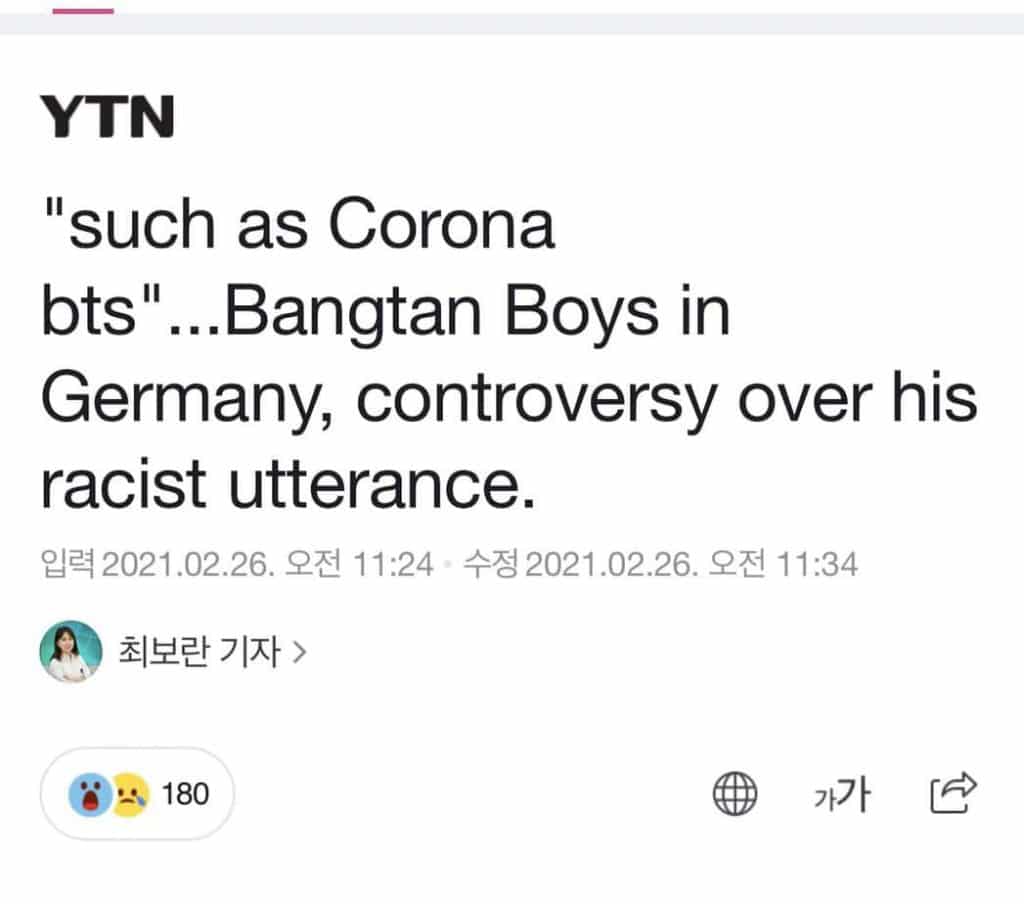Click the 180 reactions count

coord(186,795)
